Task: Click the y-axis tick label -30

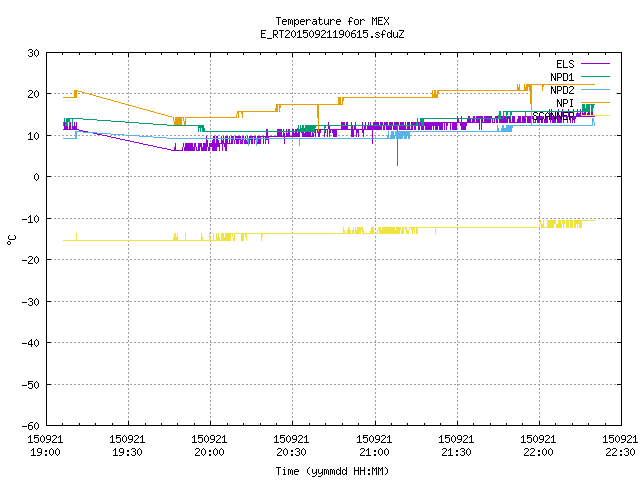Action: point(31,302)
